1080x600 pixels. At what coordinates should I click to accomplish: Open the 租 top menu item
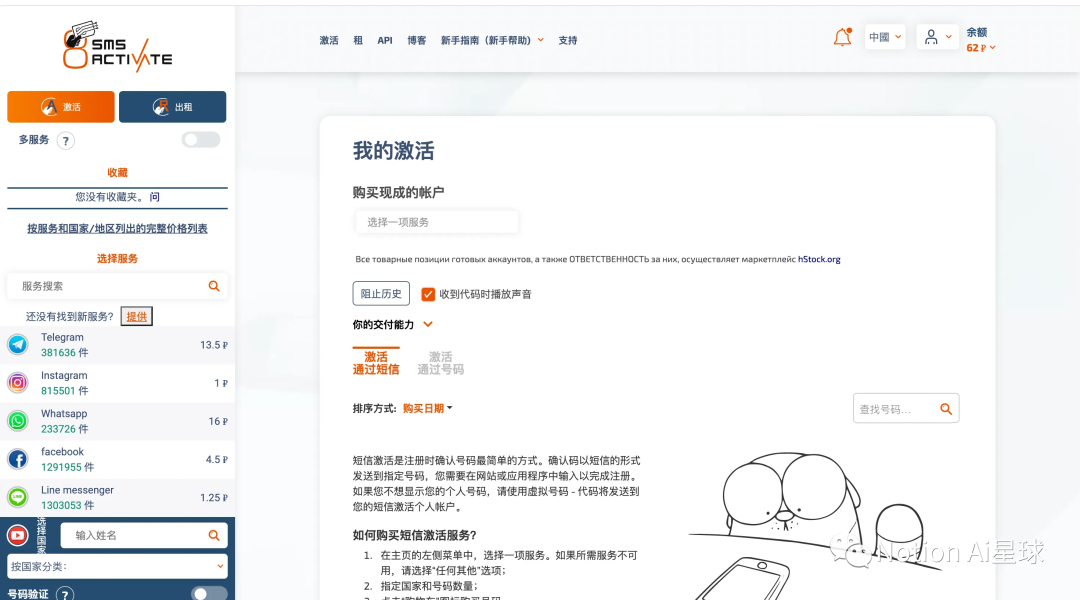358,41
